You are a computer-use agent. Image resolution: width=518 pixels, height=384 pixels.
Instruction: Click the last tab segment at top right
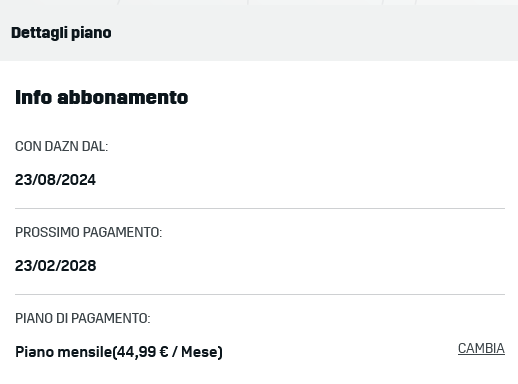pos(467,2)
